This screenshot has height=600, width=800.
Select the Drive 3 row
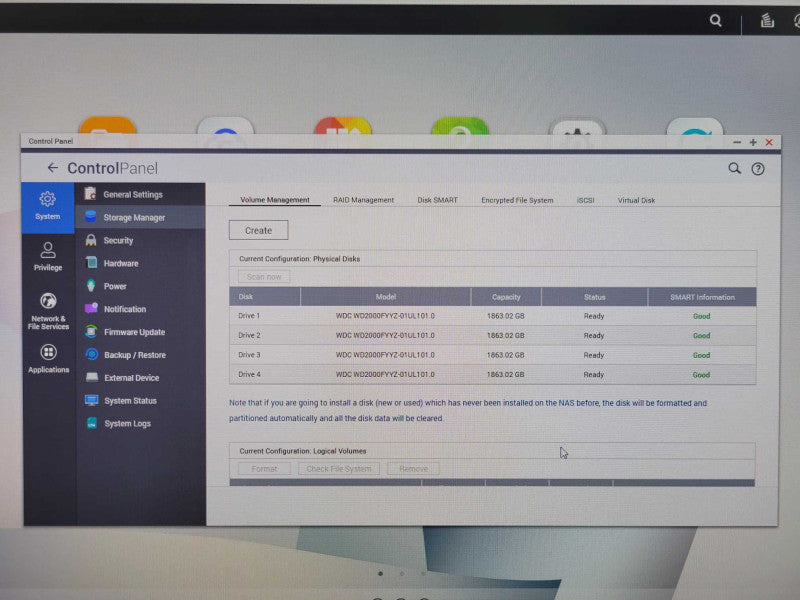493,355
